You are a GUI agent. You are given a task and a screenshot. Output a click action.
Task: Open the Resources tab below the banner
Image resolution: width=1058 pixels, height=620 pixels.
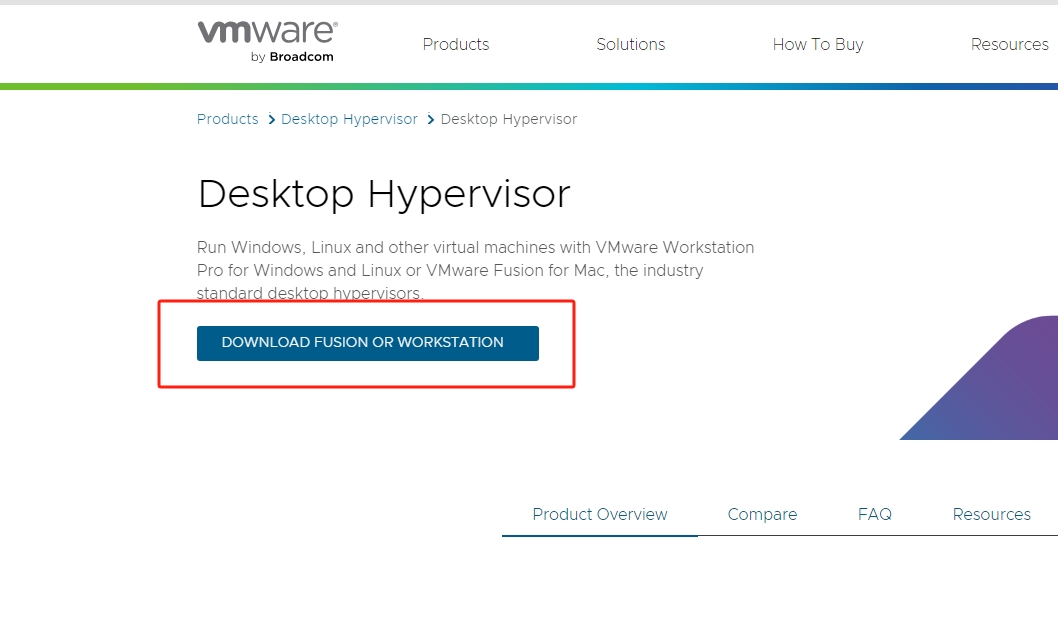991,515
